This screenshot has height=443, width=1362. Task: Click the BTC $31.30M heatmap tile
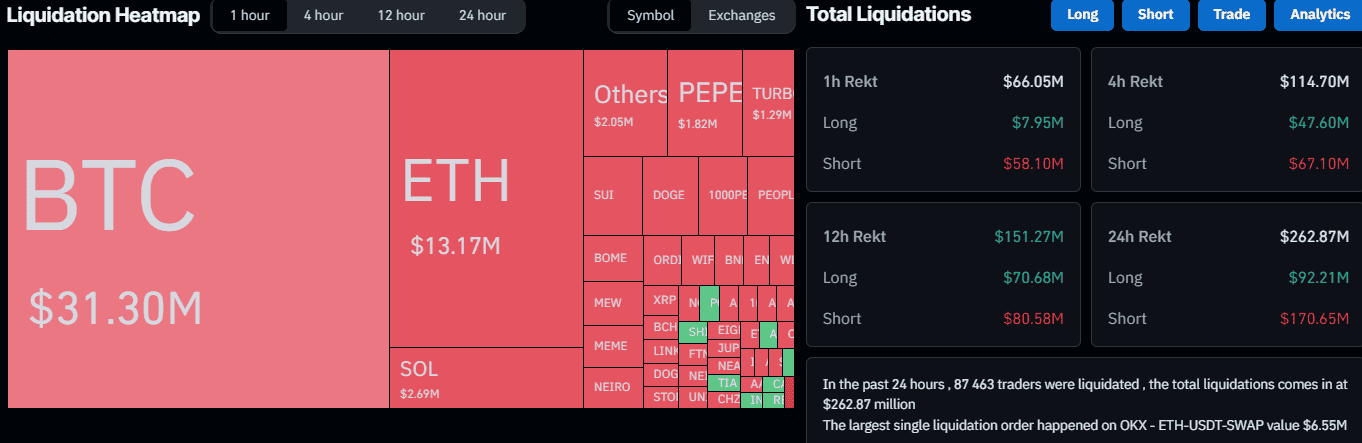[x=198, y=229]
